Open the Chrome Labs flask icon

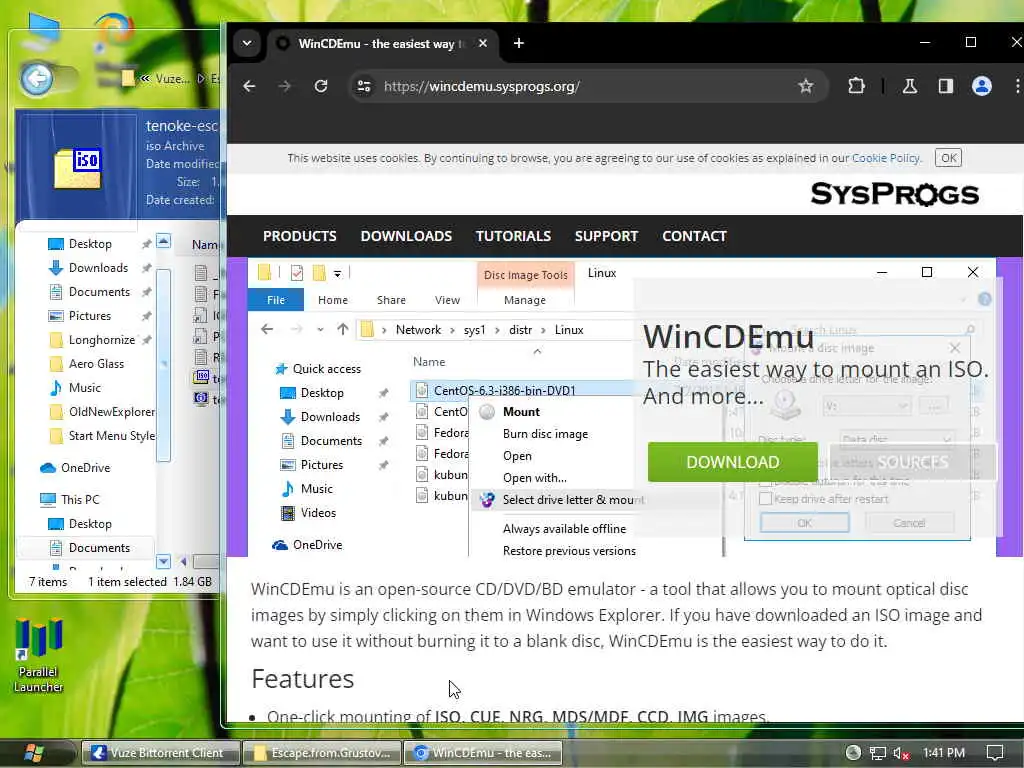coord(910,86)
